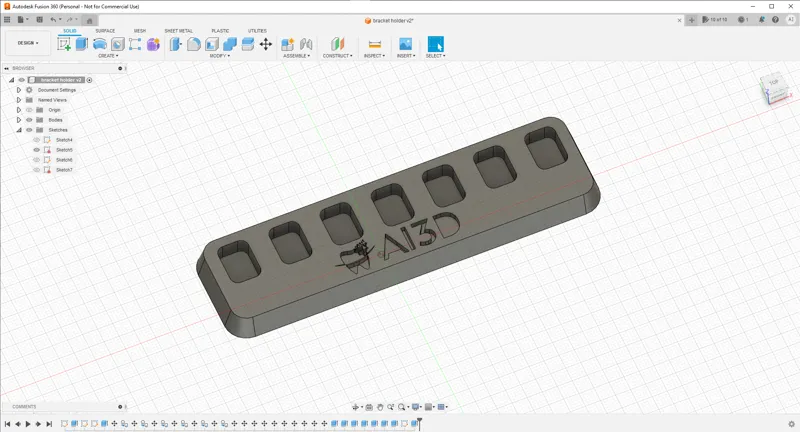Switch to the MESH tab
Image resolution: width=800 pixels, height=432 pixels.
[140, 31]
